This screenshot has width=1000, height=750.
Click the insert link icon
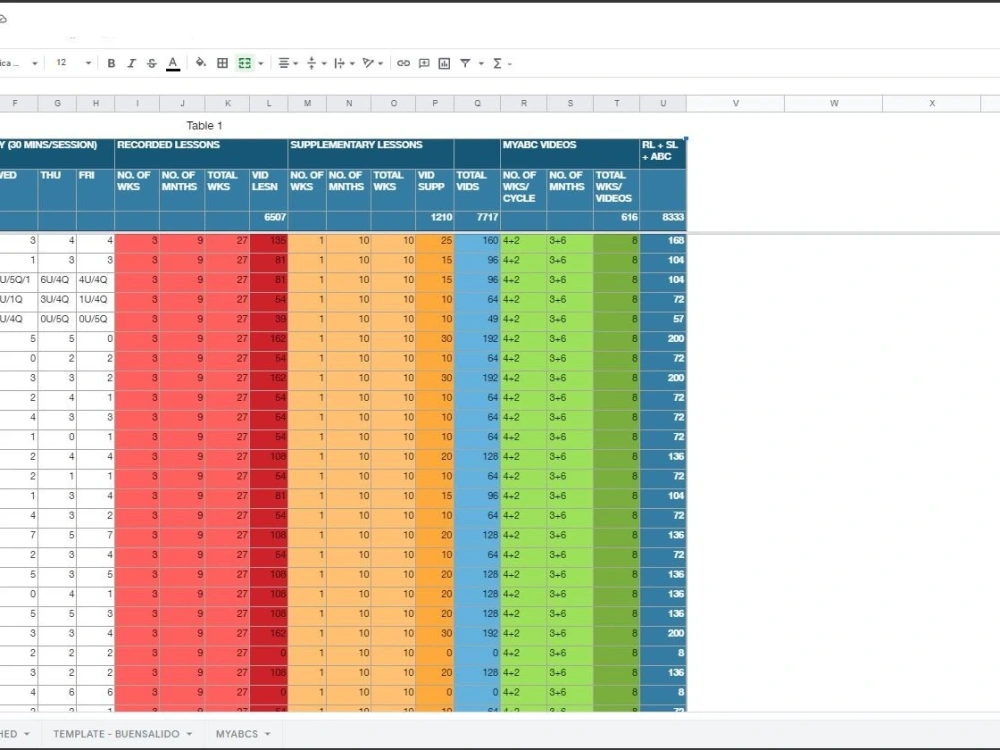tap(404, 63)
